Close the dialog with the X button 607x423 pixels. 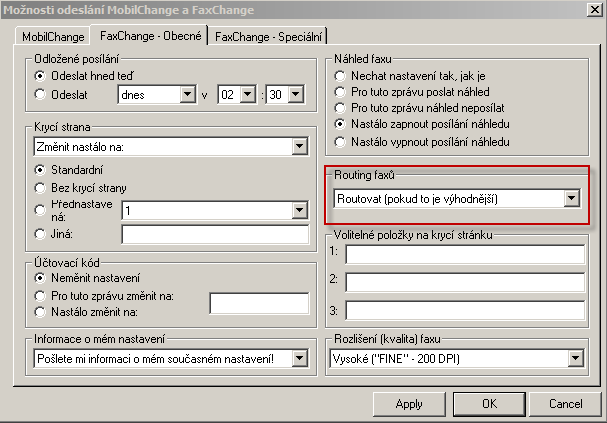[x=594, y=9]
